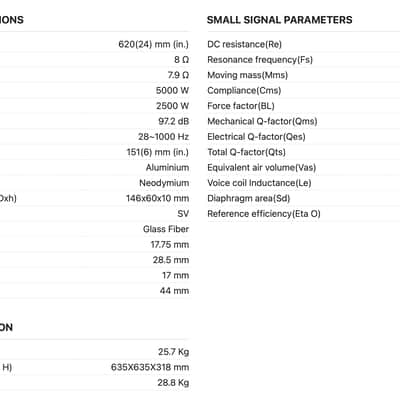Click the Resonance frequency(Fs) label

(x=260, y=60)
